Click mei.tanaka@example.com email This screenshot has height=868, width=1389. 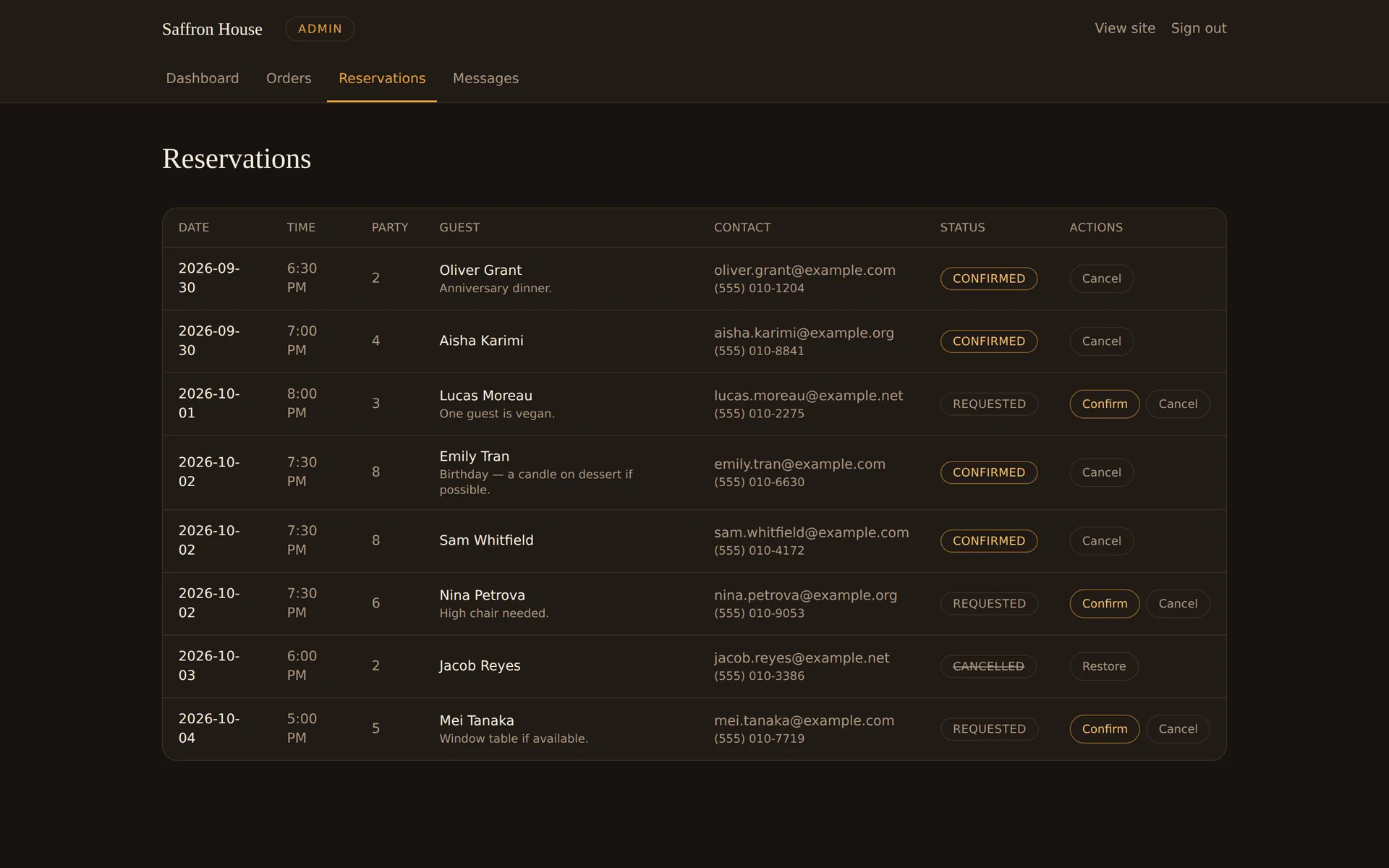click(x=804, y=720)
